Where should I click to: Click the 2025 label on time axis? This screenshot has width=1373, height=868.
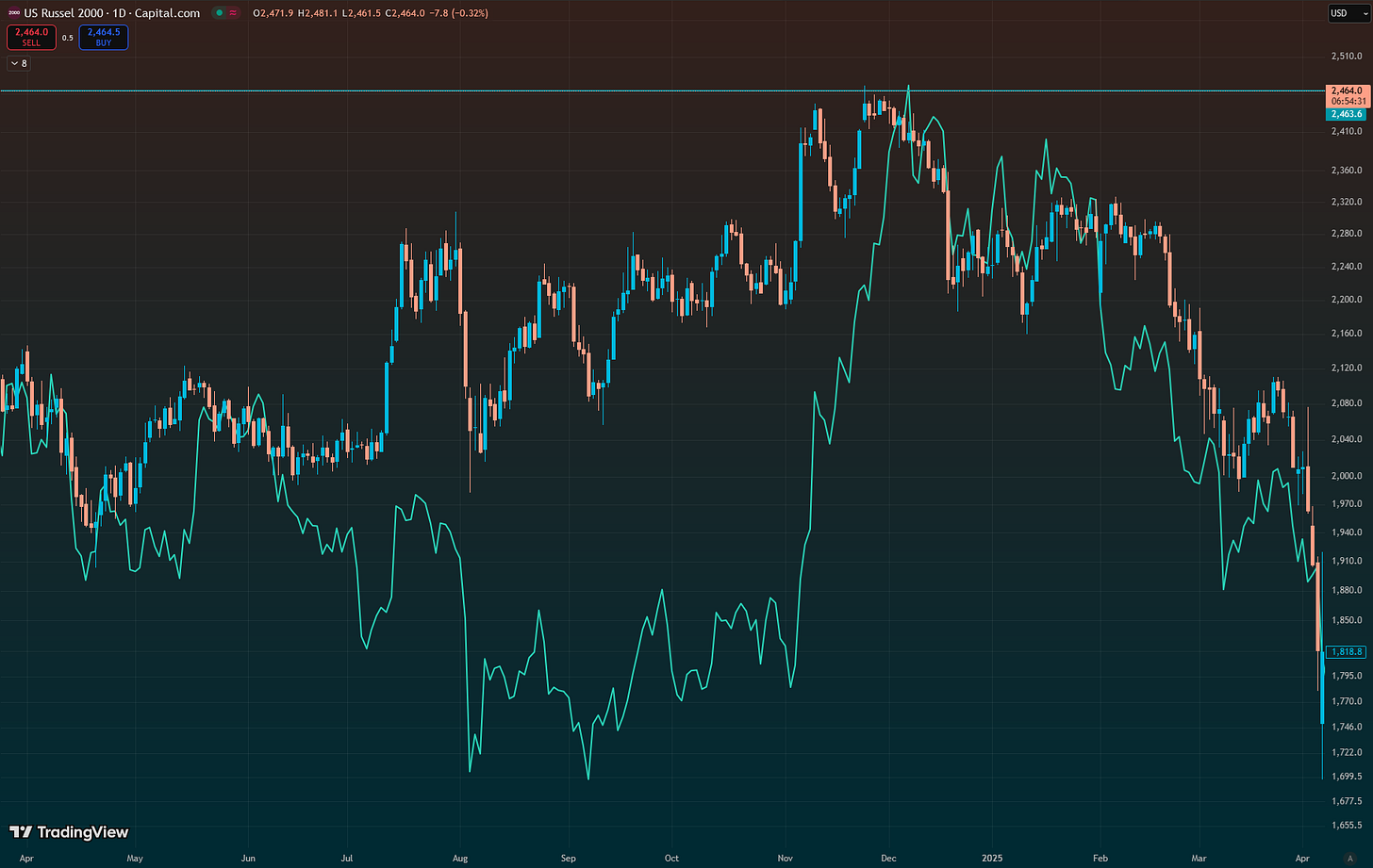[x=990, y=859]
